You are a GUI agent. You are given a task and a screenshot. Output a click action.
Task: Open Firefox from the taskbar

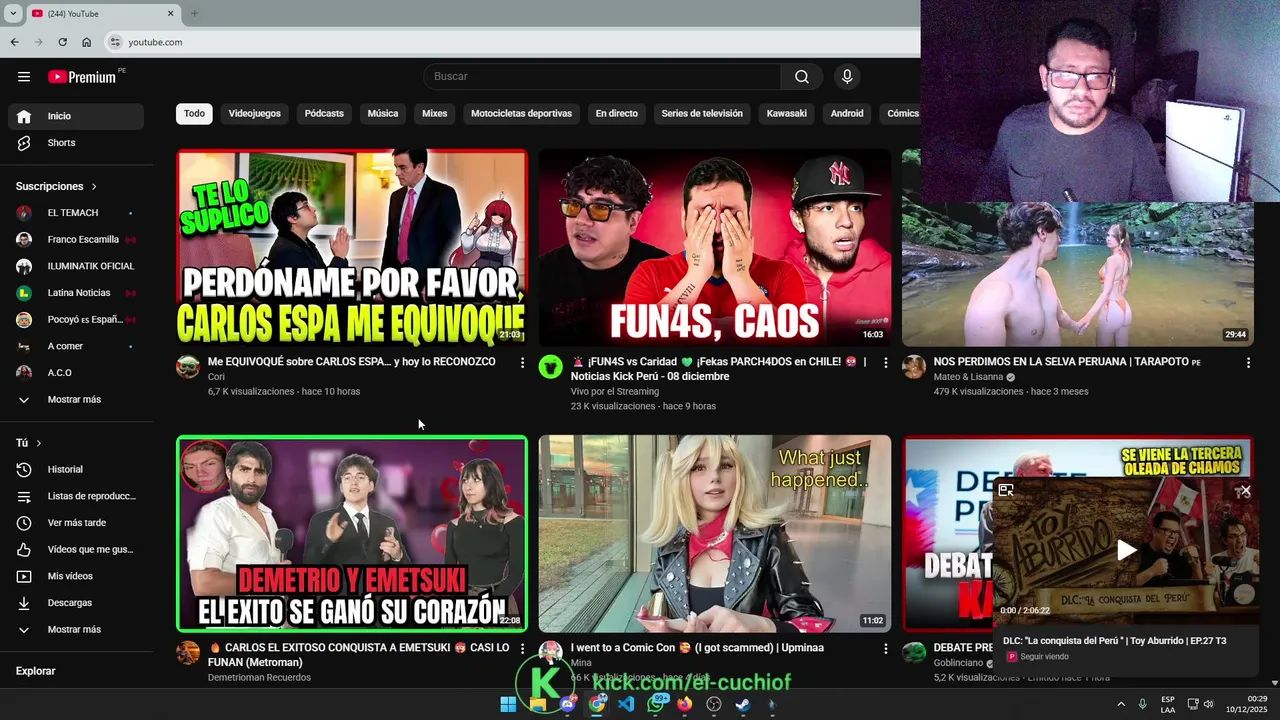coord(684,704)
